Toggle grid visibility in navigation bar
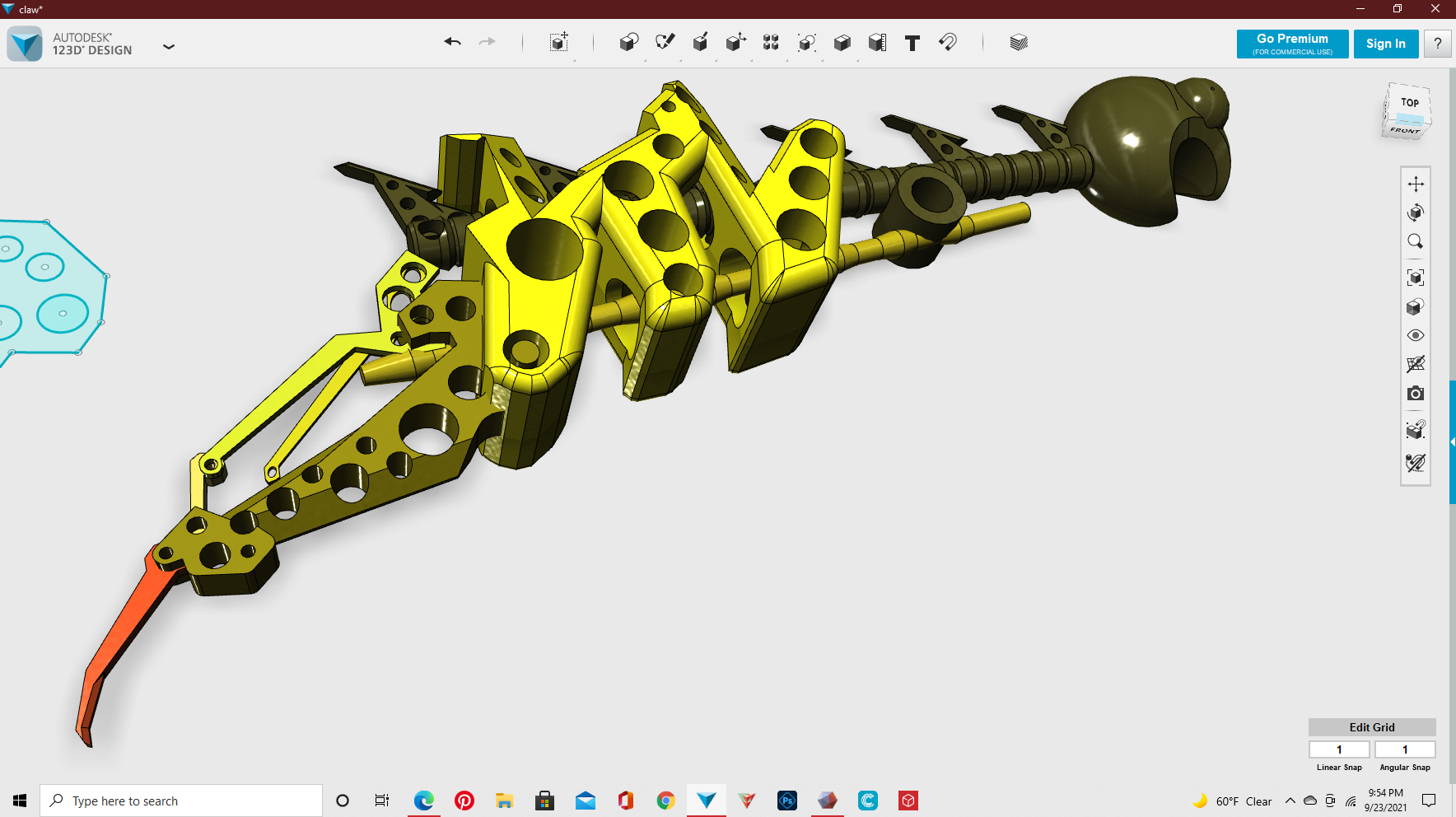Screen dimensions: 1456x817 coord(1415,364)
